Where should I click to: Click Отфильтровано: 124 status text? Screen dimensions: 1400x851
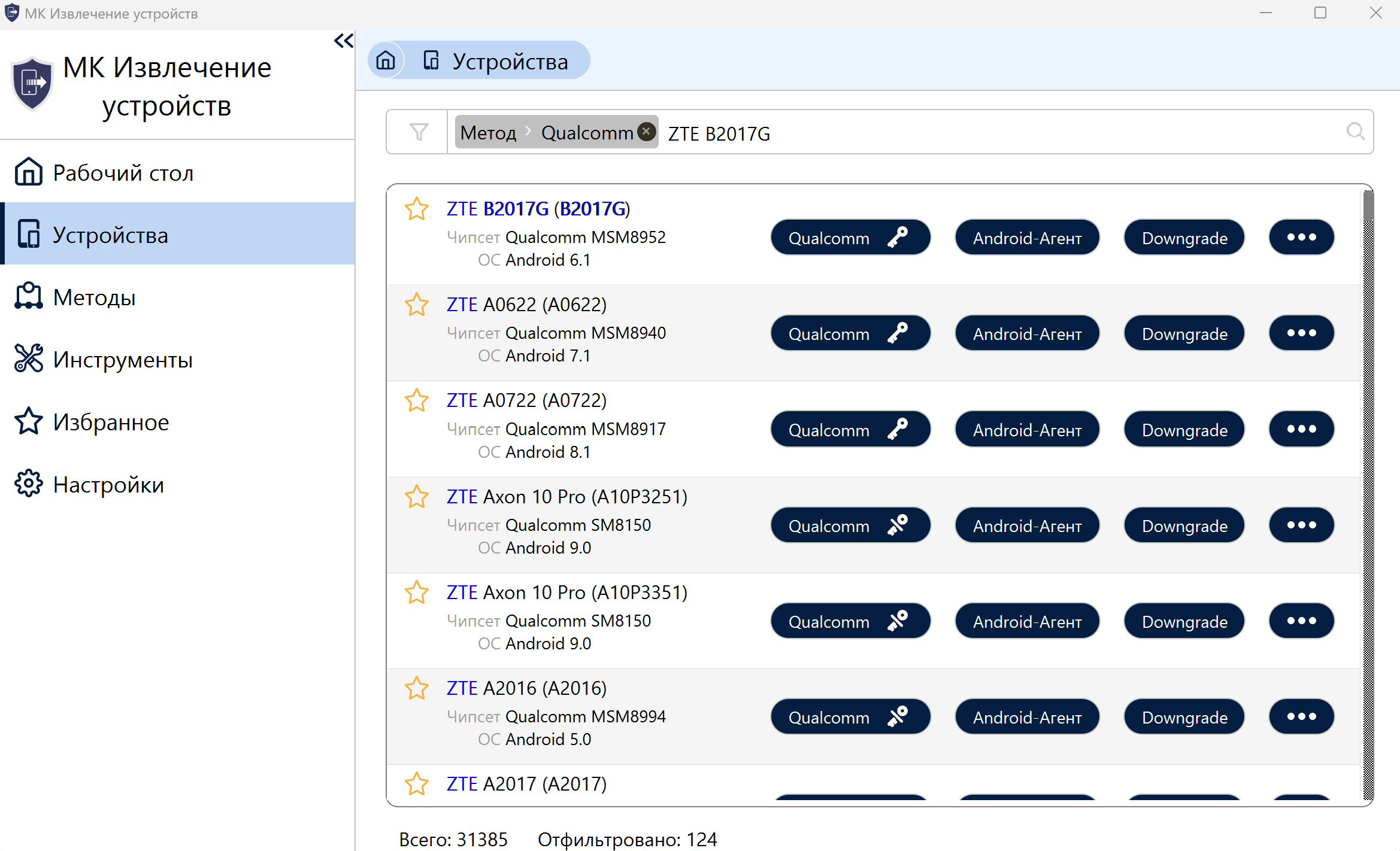click(x=627, y=840)
